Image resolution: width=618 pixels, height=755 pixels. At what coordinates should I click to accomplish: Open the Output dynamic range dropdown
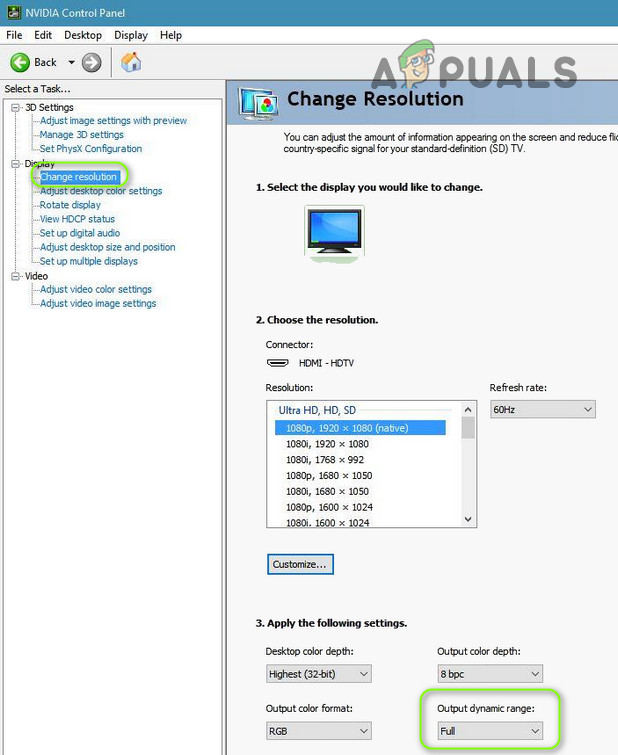pos(490,731)
